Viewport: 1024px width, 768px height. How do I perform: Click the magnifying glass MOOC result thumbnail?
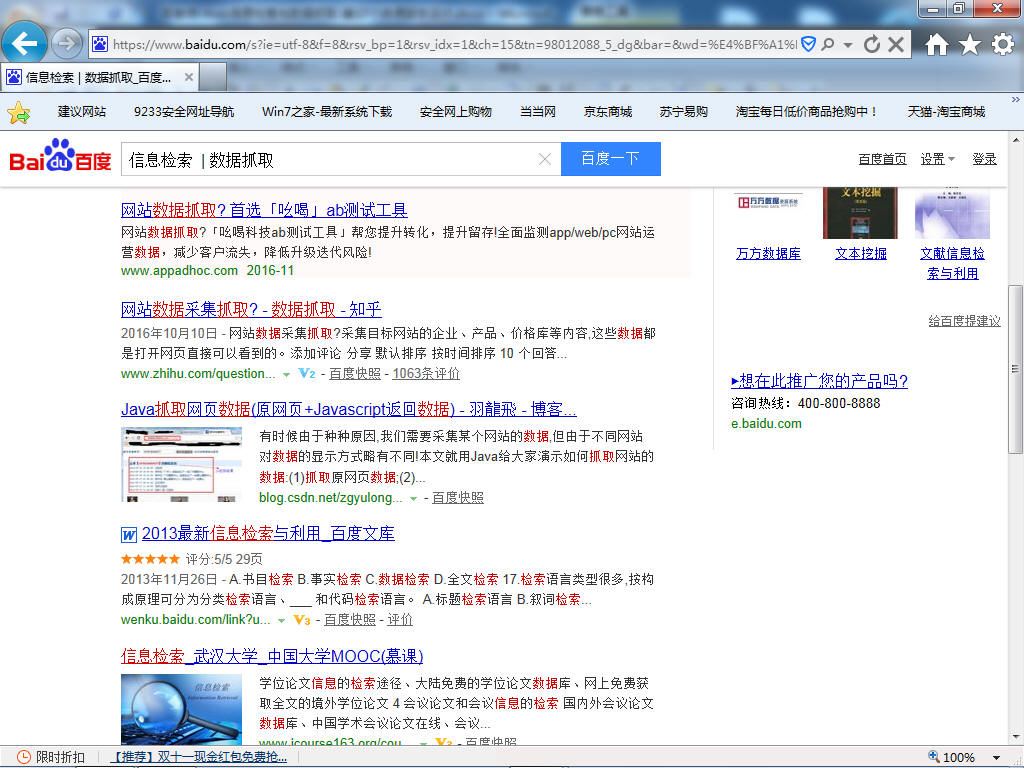(x=182, y=710)
